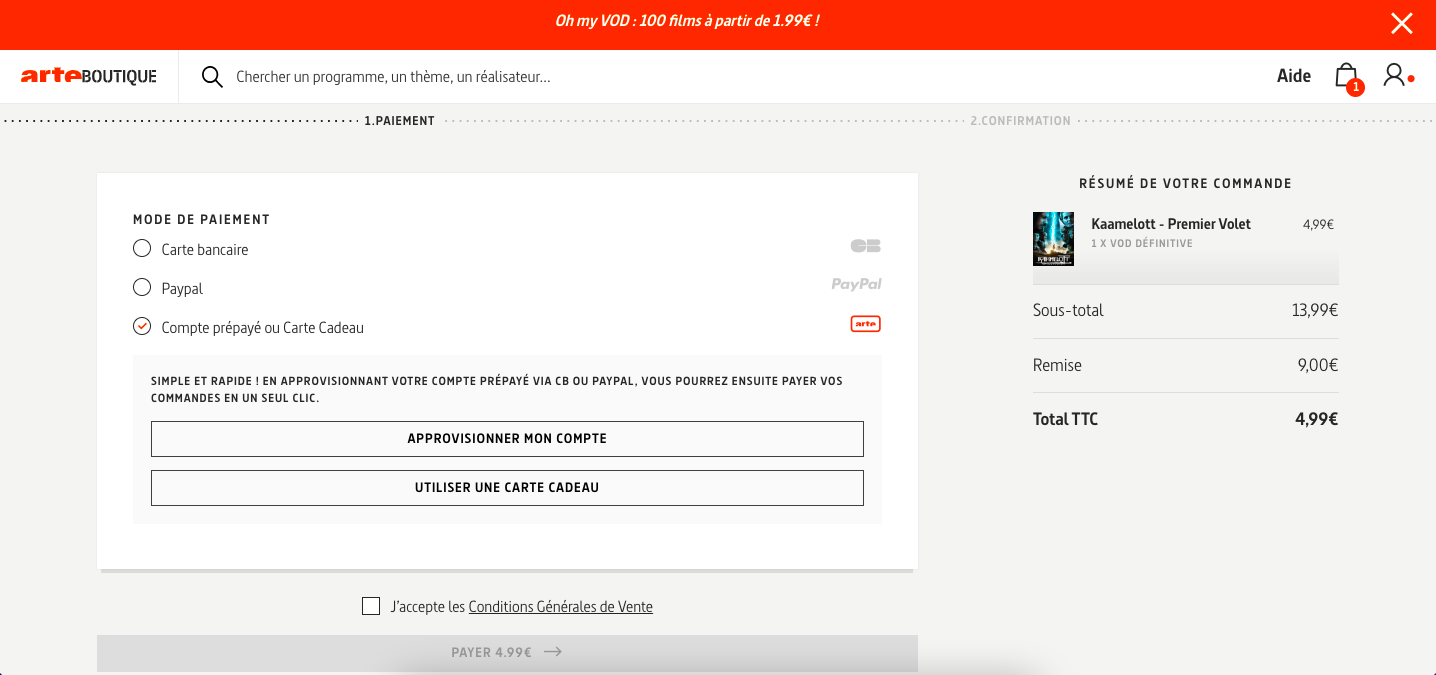Viewport: 1436px width, 675px height.
Task: Click the search magnifying glass icon
Action: point(212,77)
